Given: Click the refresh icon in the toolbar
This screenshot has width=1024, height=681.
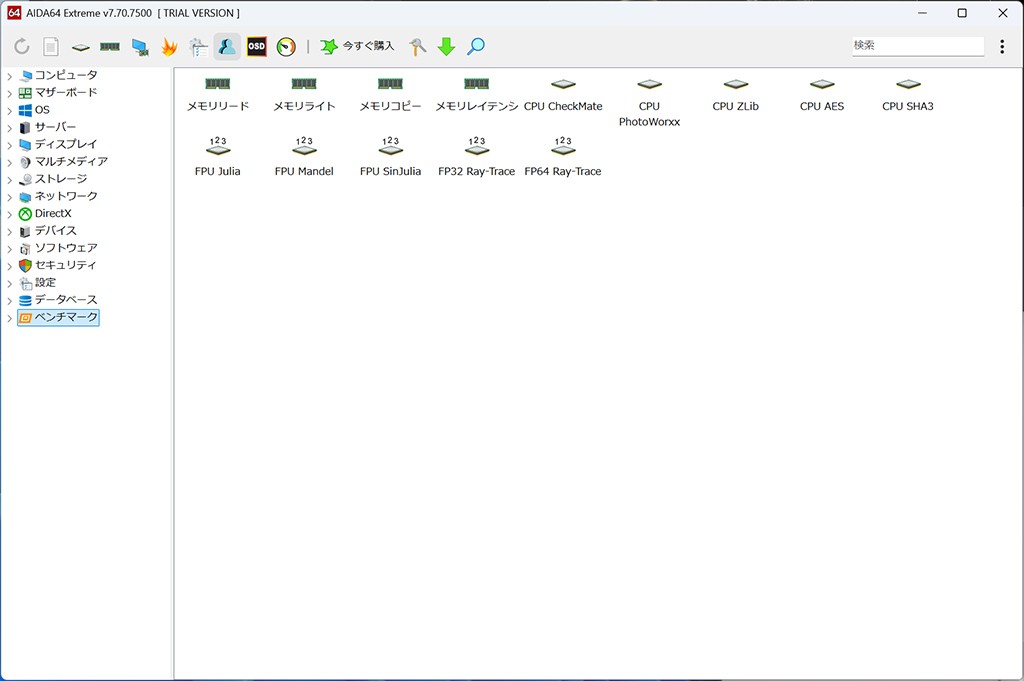Looking at the screenshot, I should click(x=22, y=47).
